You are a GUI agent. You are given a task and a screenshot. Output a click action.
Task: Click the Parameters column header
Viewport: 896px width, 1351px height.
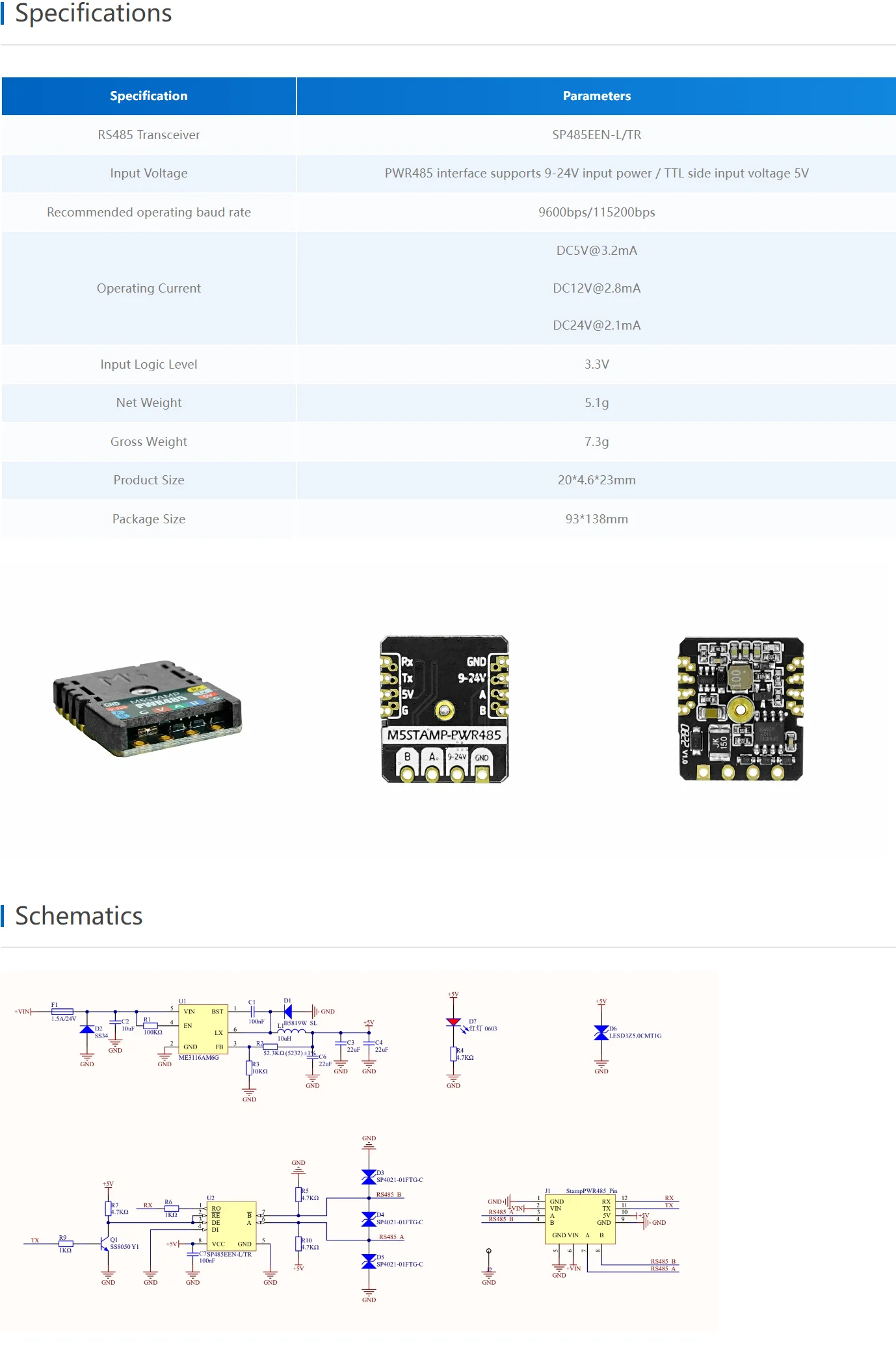(x=596, y=96)
